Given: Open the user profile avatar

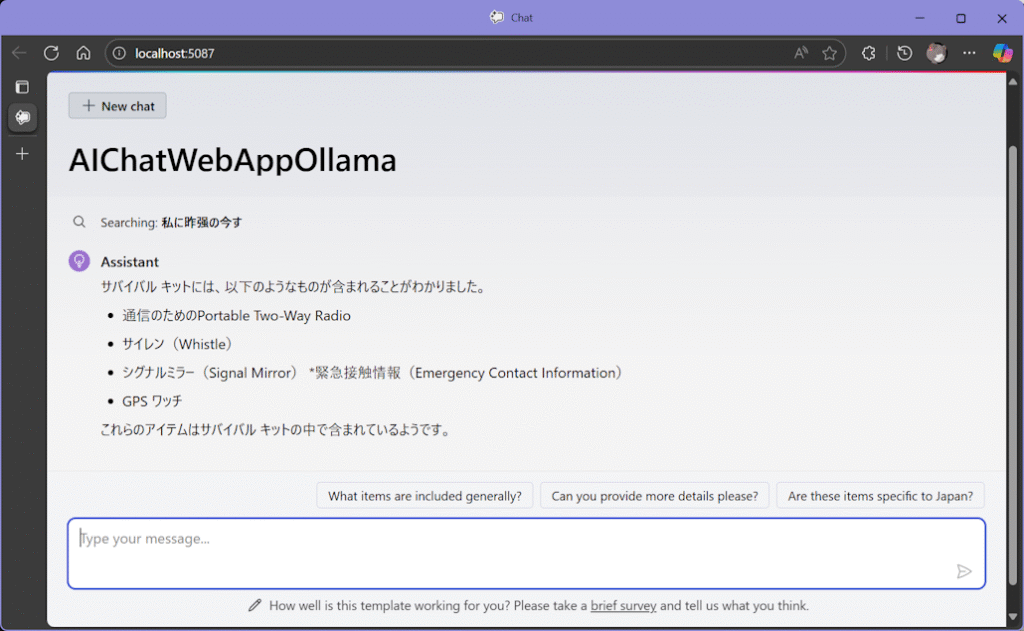Looking at the screenshot, I should point(936,53).
